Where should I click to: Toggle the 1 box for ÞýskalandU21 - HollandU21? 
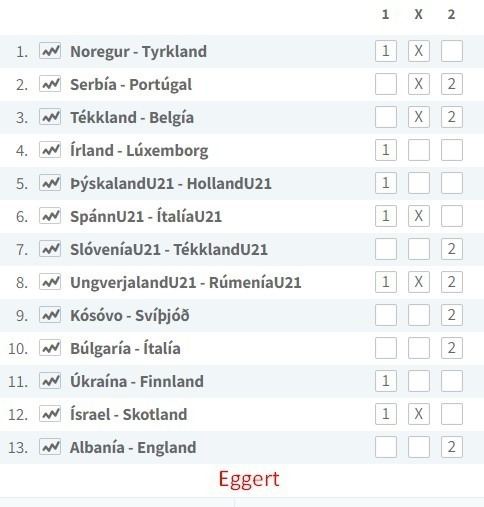click(386, 183)
